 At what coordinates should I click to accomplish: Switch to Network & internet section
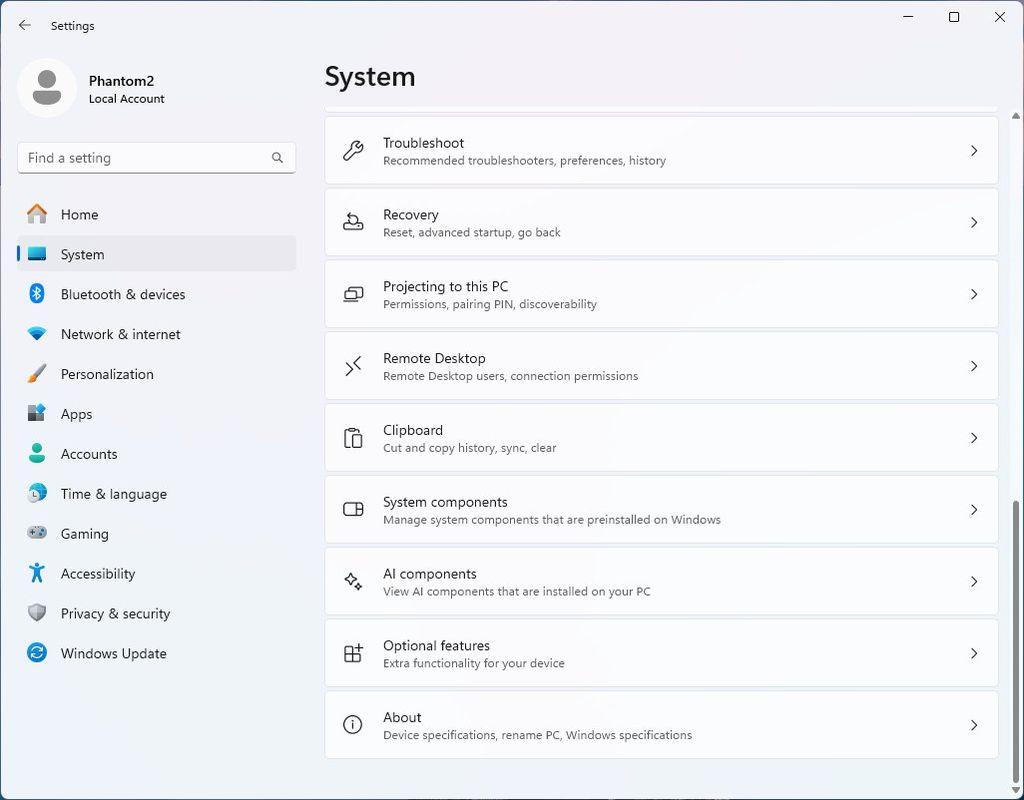point(120,335)
